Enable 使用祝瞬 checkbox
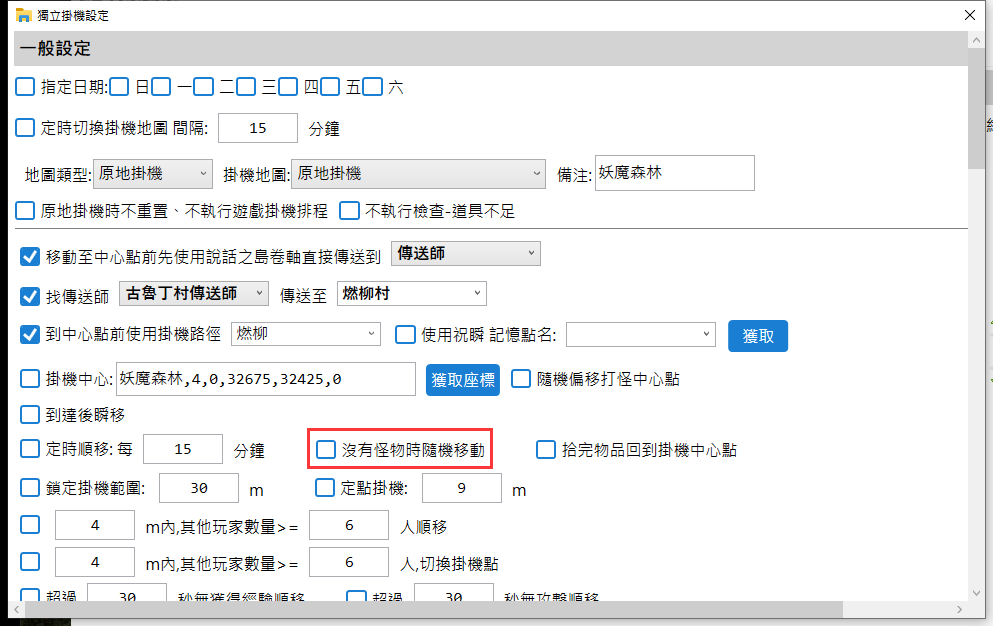Image resolution: width=993 pixels, height=626 pixels. click(405, 334)
